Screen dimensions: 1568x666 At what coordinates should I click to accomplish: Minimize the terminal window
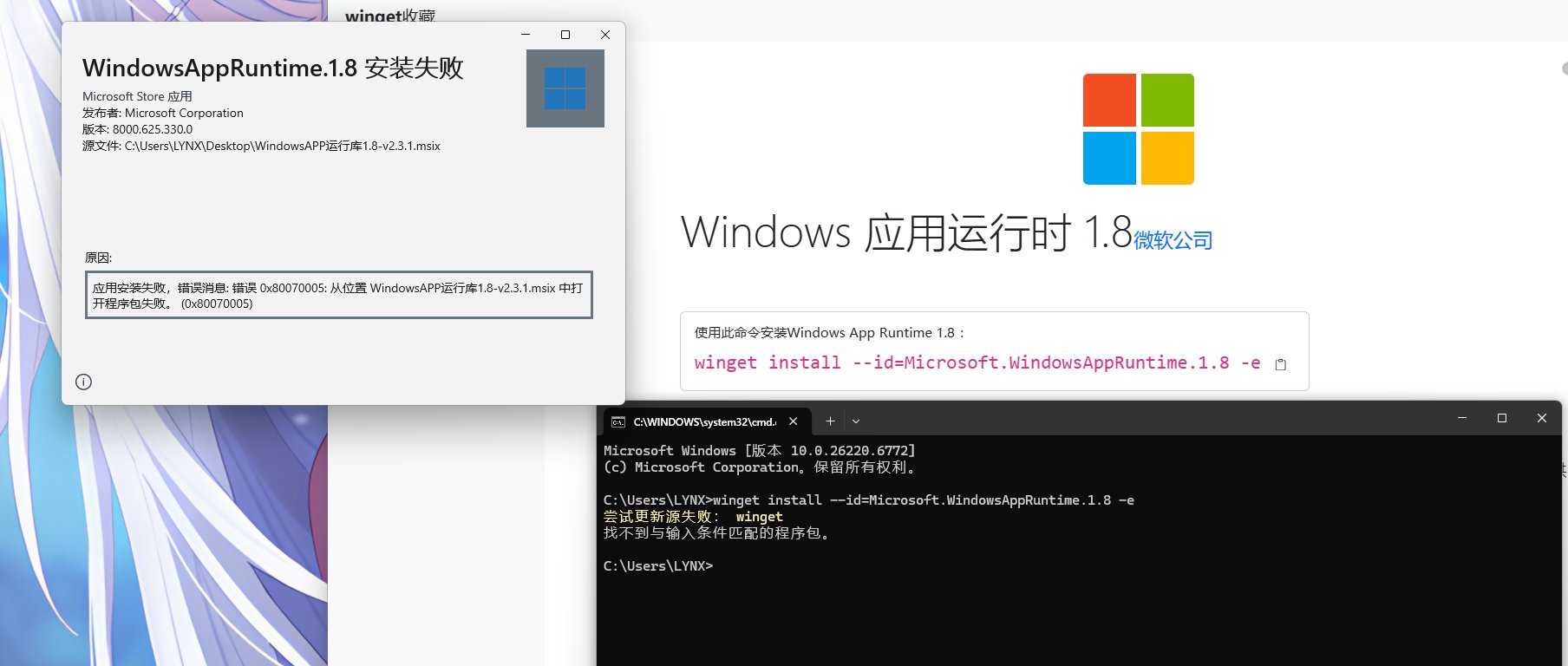1462,418
